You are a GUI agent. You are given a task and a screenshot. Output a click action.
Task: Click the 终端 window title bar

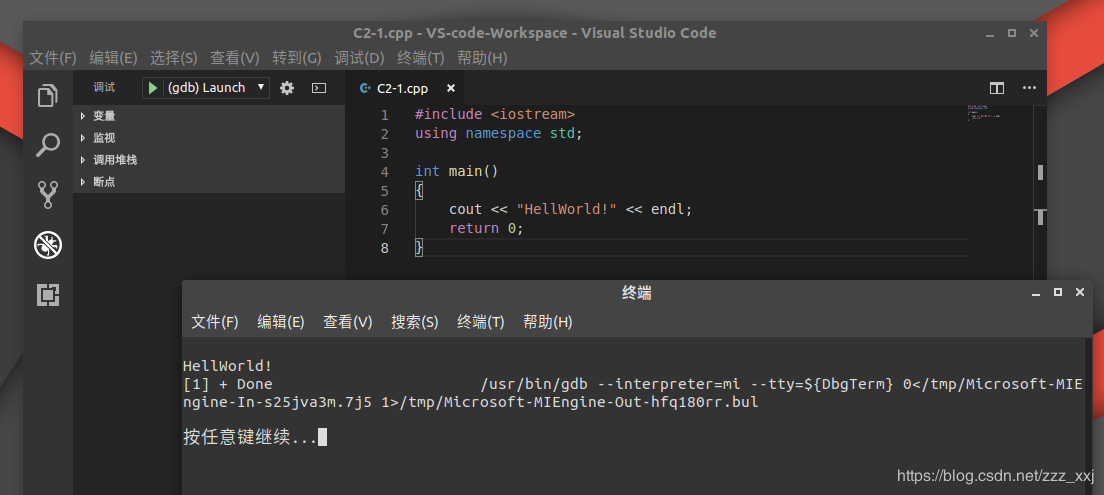click(x=637, y=293)
